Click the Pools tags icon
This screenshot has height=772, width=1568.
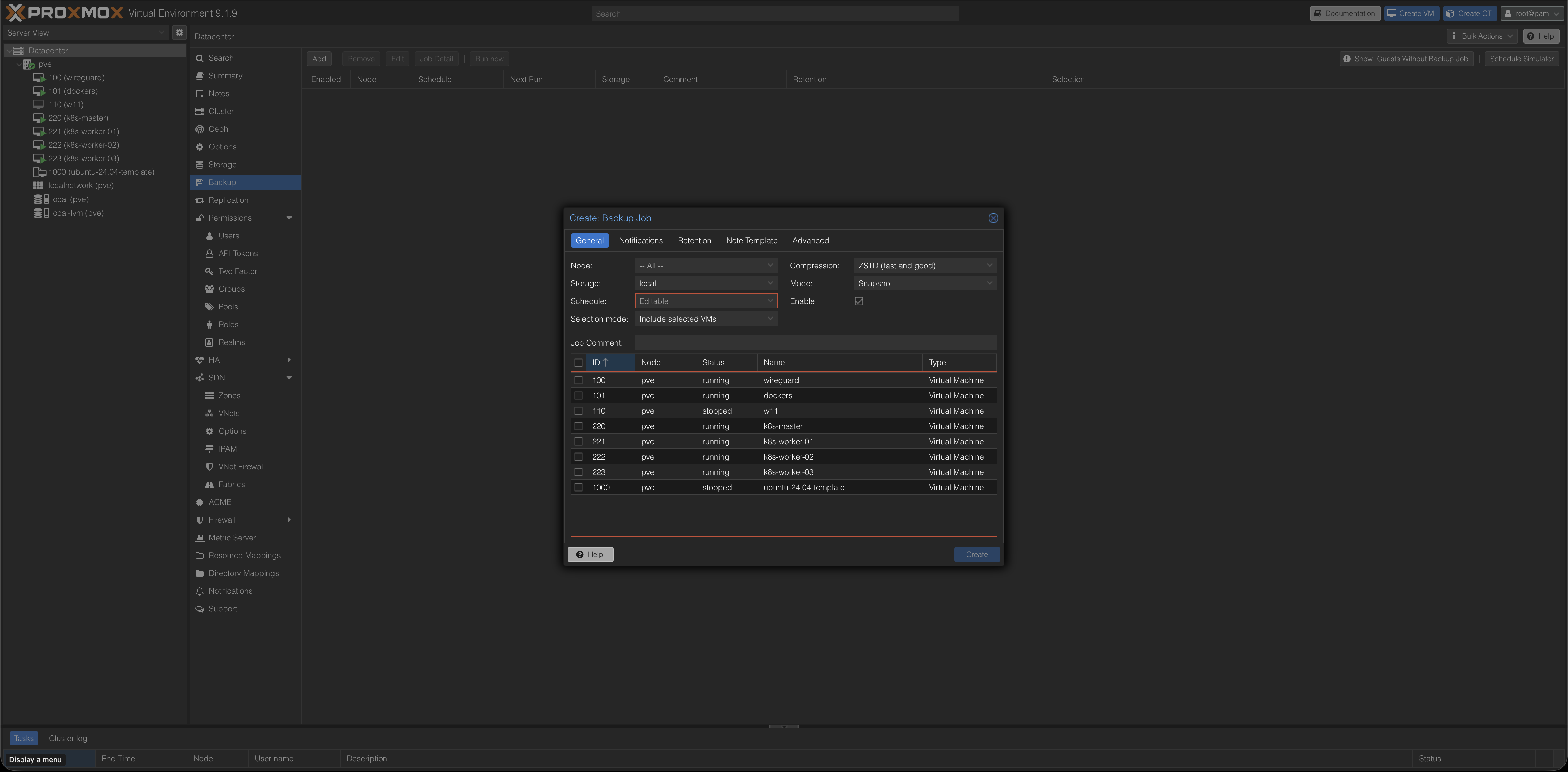pos(209,307)
